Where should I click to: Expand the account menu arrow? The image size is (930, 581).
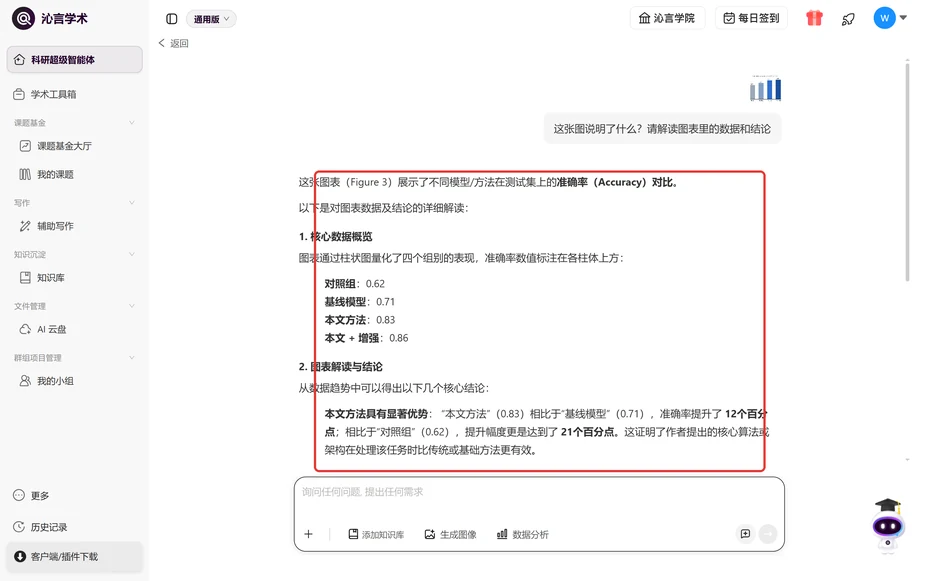click(x=903, y=18)
